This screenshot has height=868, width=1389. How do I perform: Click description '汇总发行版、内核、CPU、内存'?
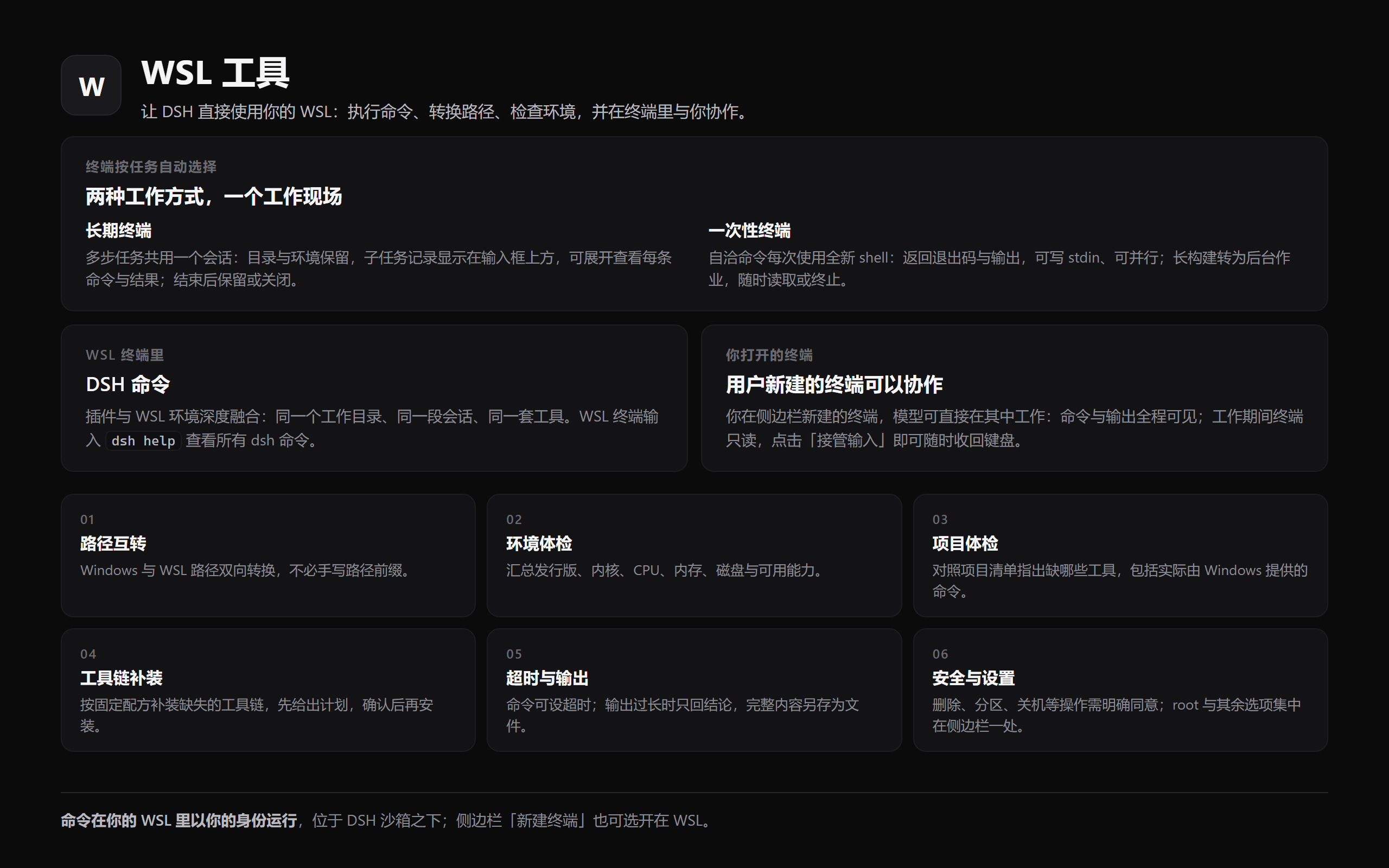(x=666, y=571)
